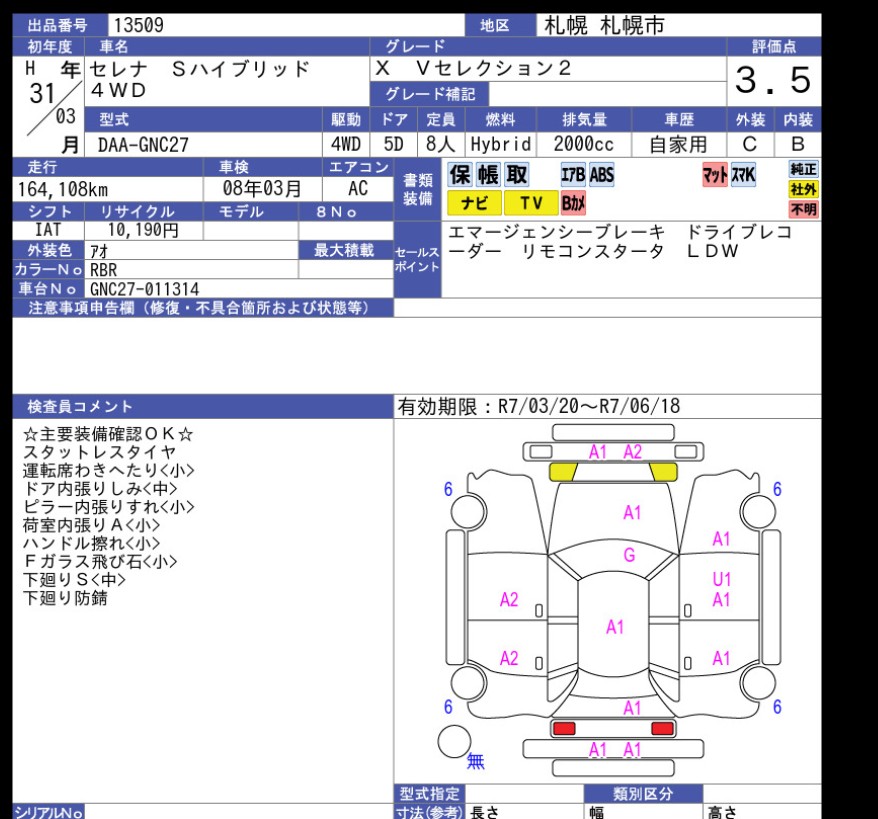Click the drive value 4WD under 駆動
This screenshot has height=819, width=878.
pos(345,144)
